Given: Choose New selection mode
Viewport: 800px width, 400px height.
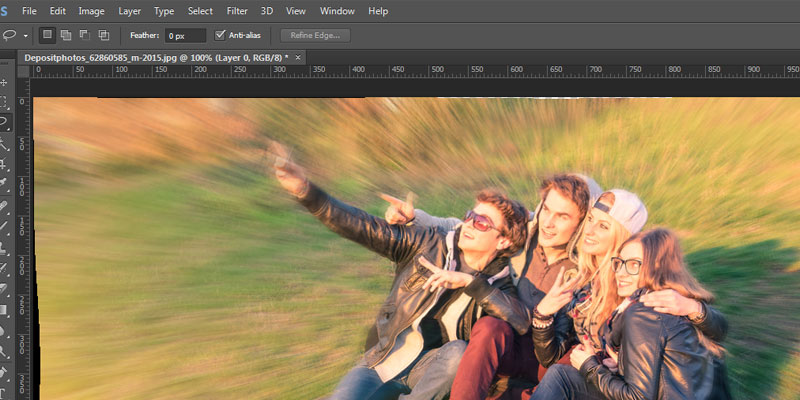Looking at the screenshot, I should pos(47,35).
